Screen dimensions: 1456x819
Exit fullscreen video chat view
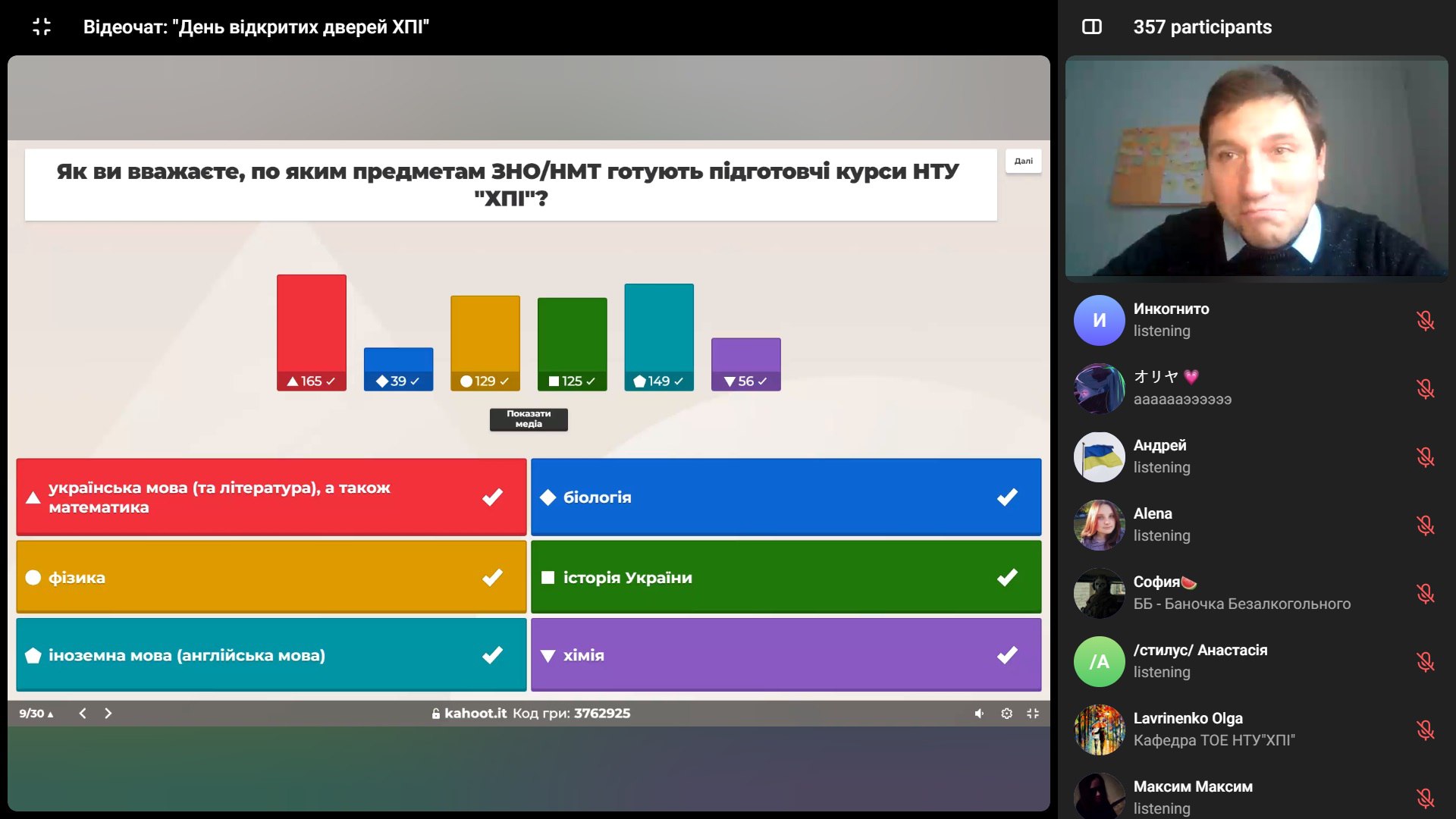[x=42, y=27]
